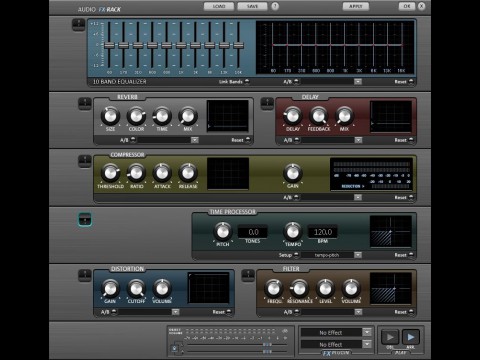Play the original signal

click(x=390, y=337)
